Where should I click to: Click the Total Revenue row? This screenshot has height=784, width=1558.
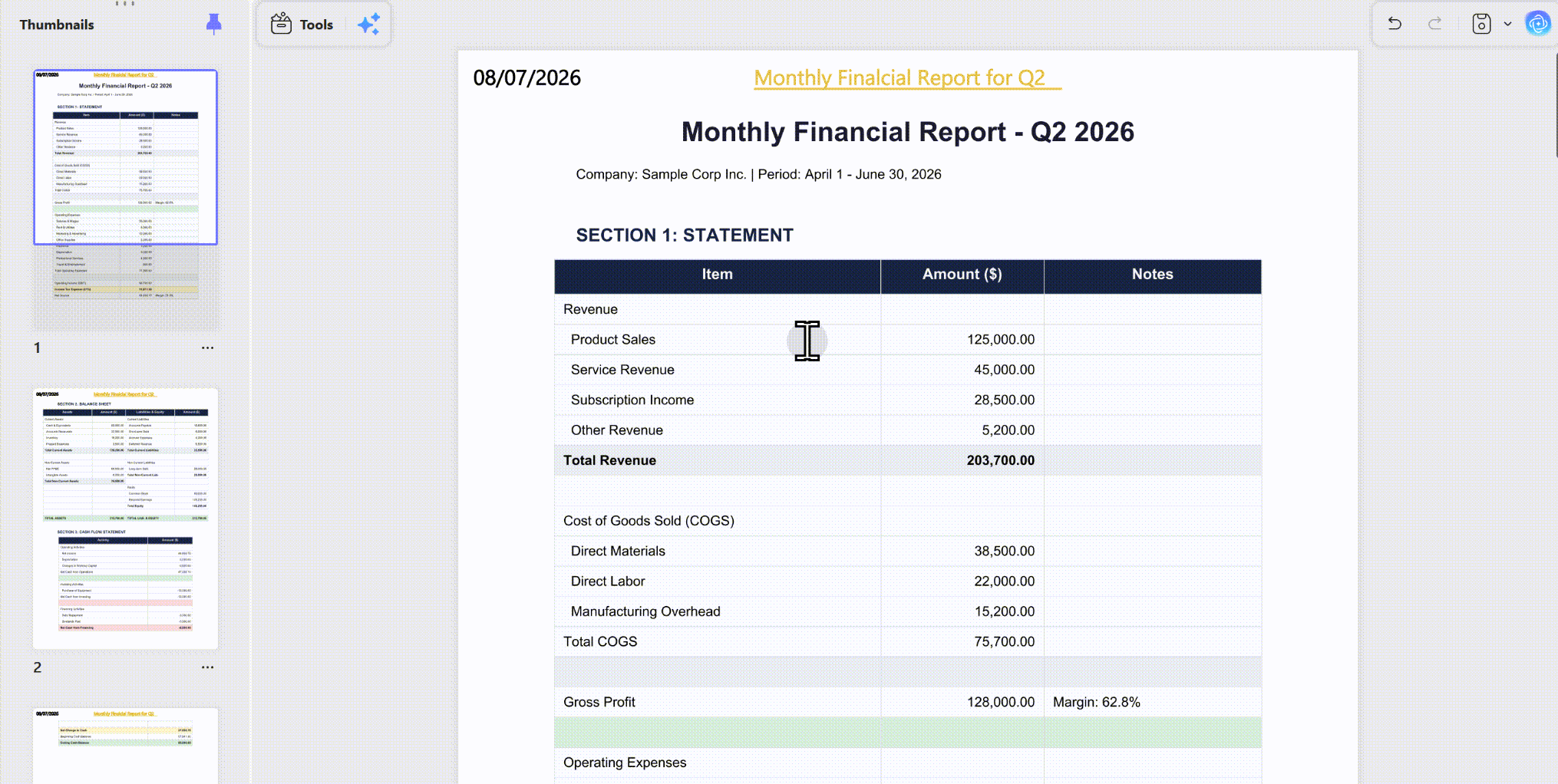pyautogui.click(x=907, y=460)
